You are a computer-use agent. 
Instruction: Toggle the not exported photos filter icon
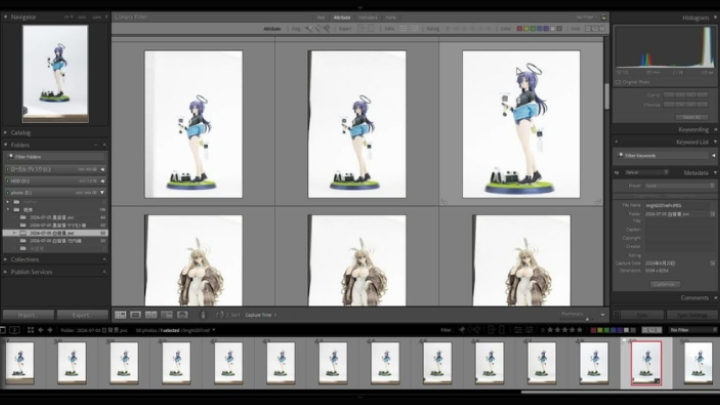click(371, 28)
